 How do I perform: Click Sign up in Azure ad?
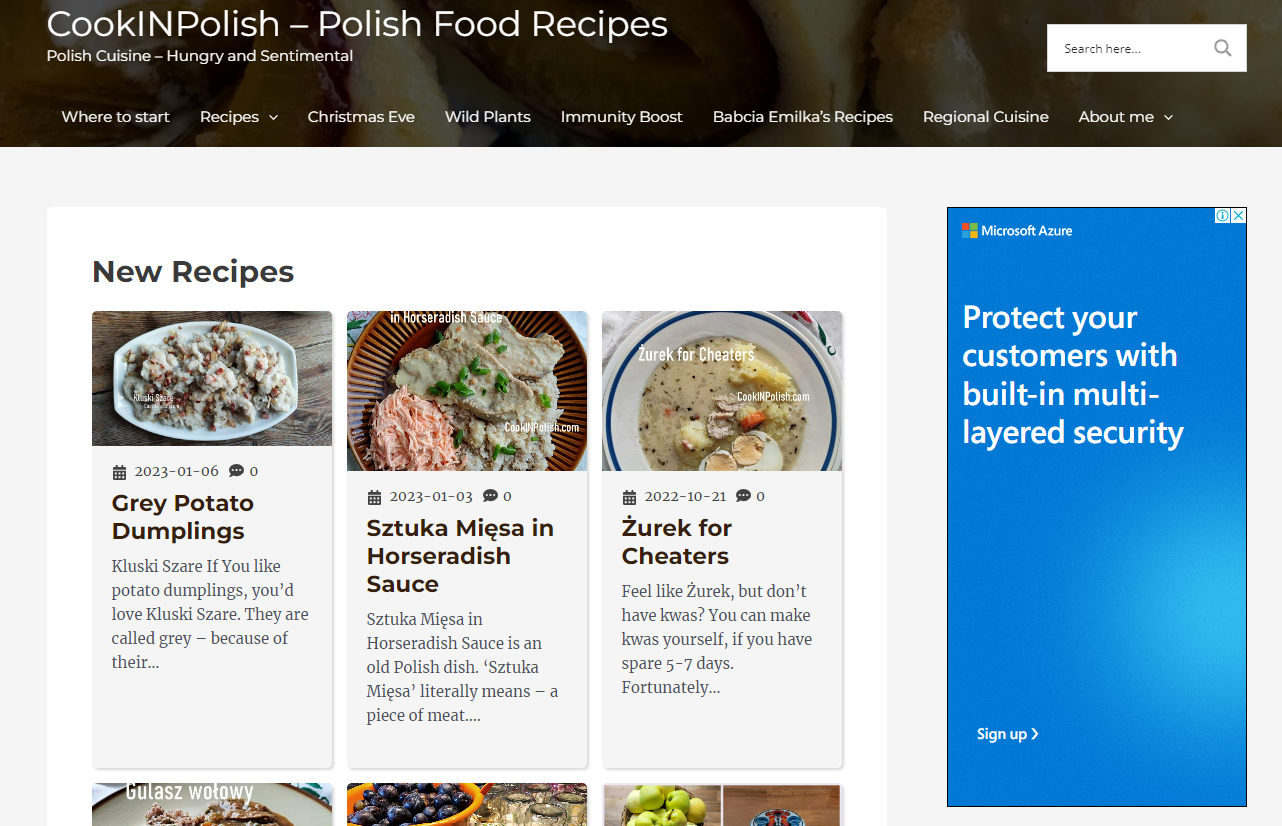(1007, 734)
